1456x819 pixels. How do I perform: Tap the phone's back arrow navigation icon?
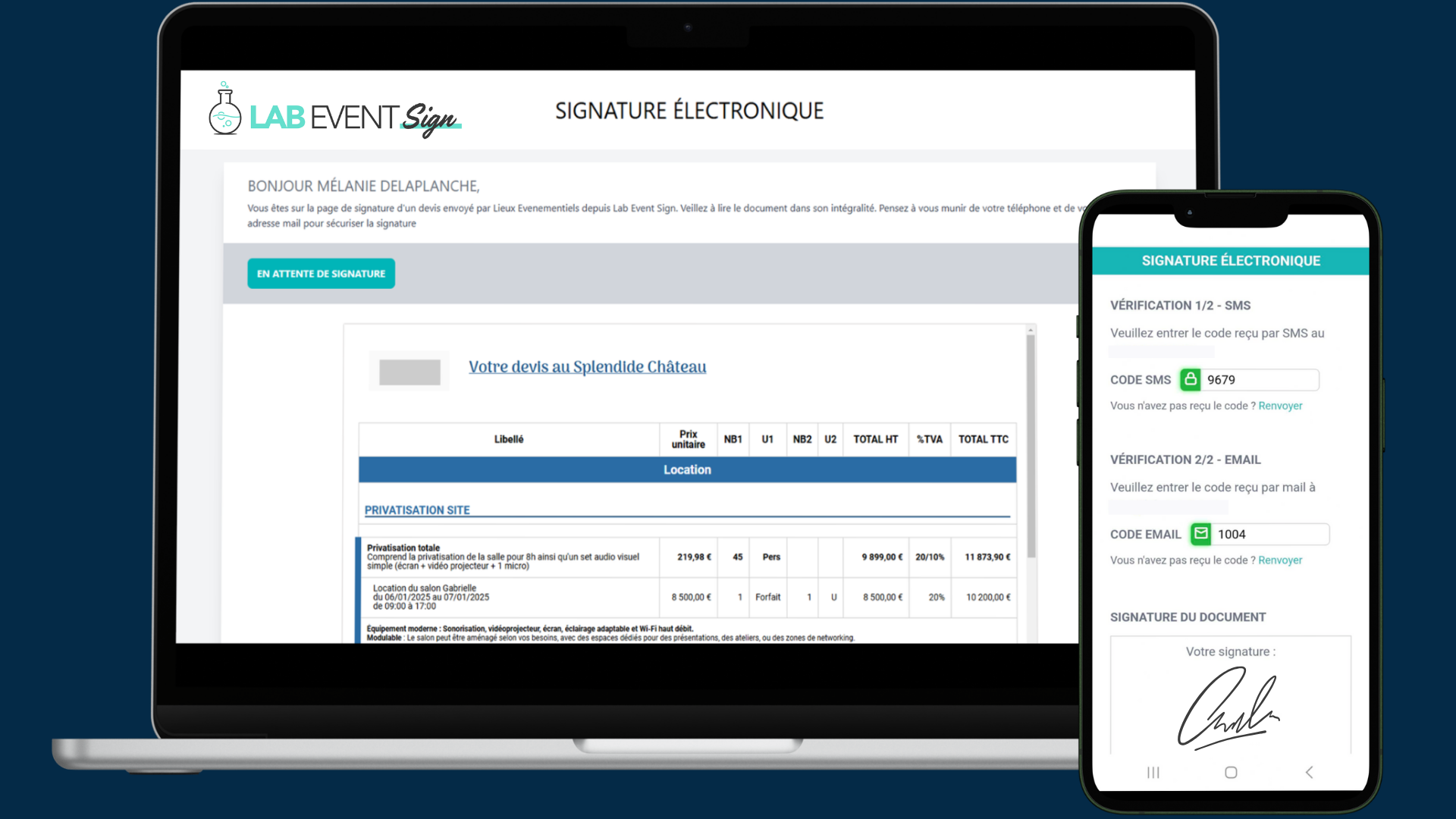tap(1309, 772)
